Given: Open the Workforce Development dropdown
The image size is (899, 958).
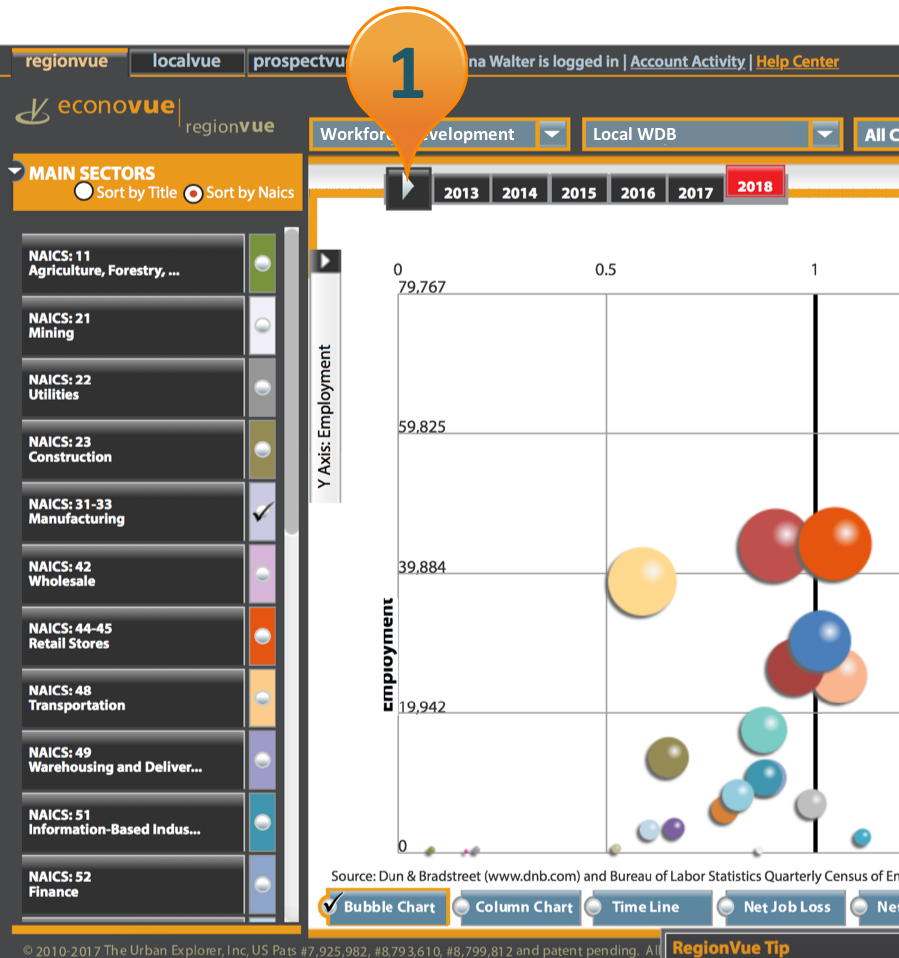Looking at the screenshot, I should (552, 134).
